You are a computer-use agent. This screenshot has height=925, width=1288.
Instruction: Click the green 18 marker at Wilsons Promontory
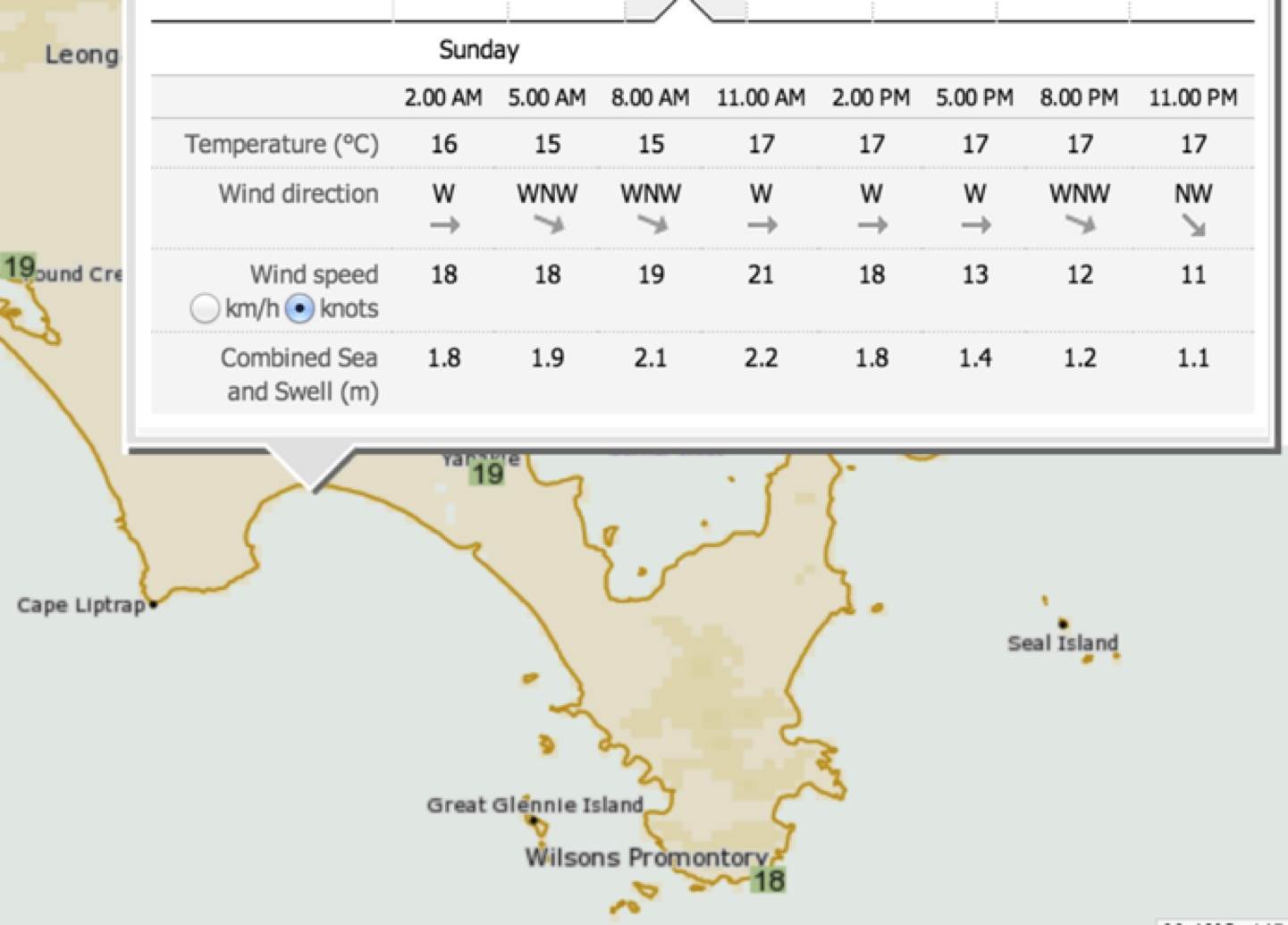[x=768, y=880]
